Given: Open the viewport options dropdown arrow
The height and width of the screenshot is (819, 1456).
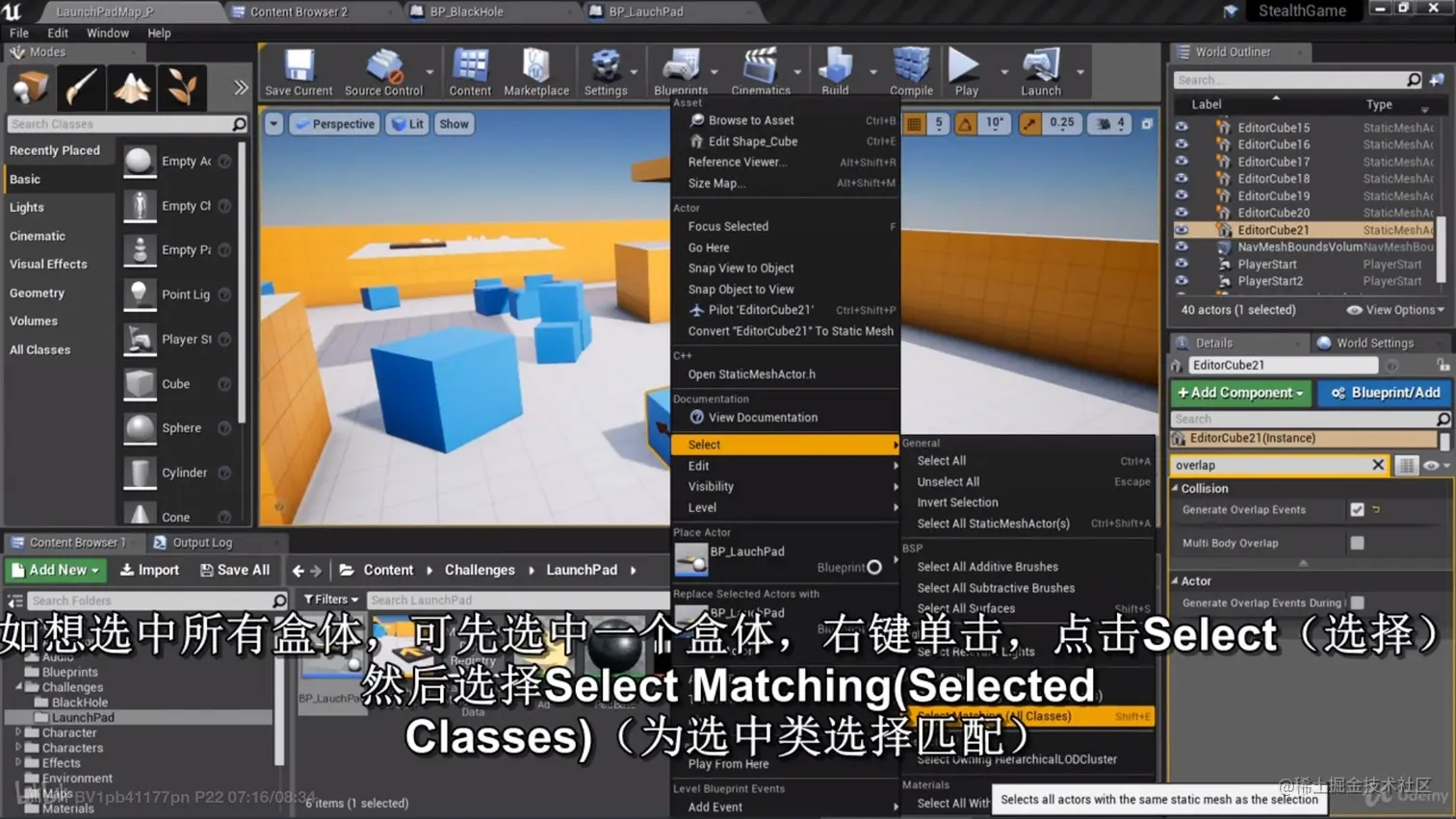Looking at the screenshot, I should (x=273, y=124).
